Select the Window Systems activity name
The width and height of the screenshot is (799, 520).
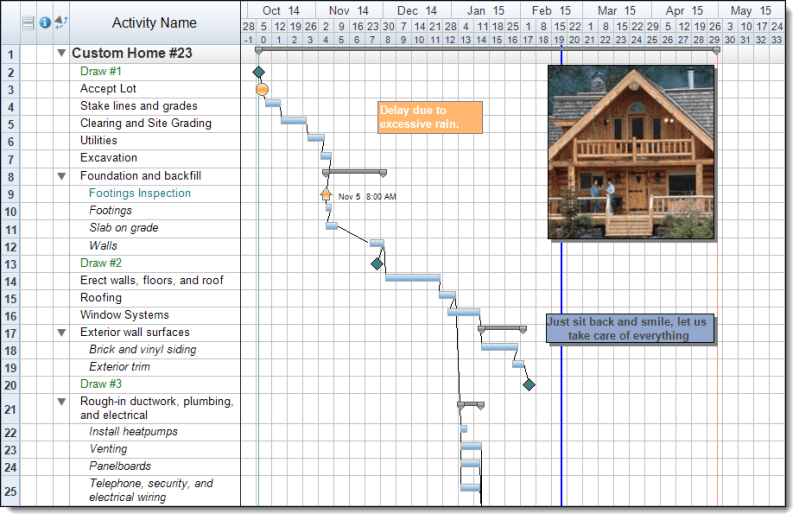point(124,315)
